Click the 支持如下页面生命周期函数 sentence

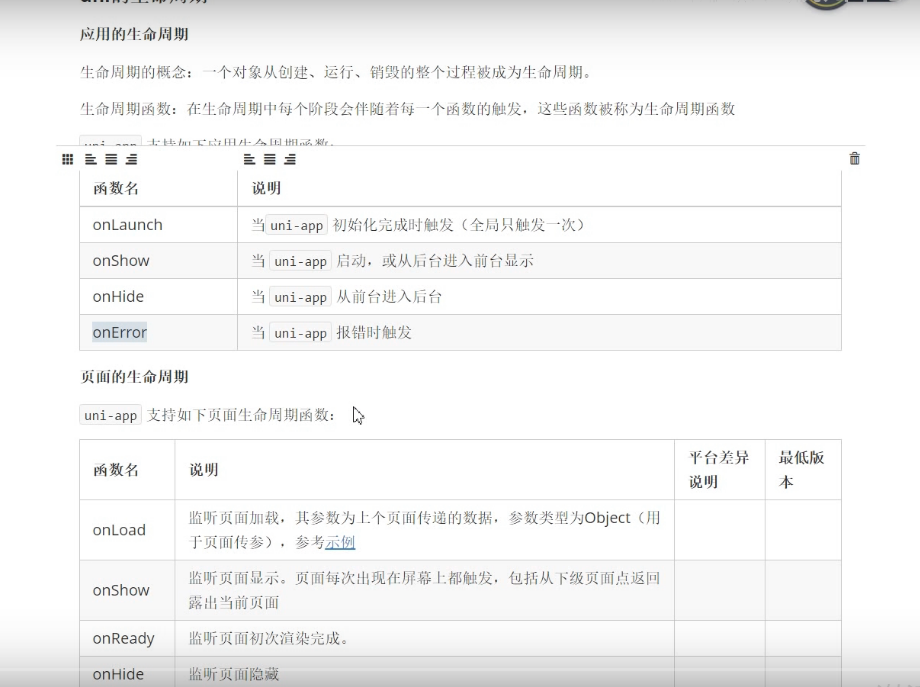tap(241, 415)
